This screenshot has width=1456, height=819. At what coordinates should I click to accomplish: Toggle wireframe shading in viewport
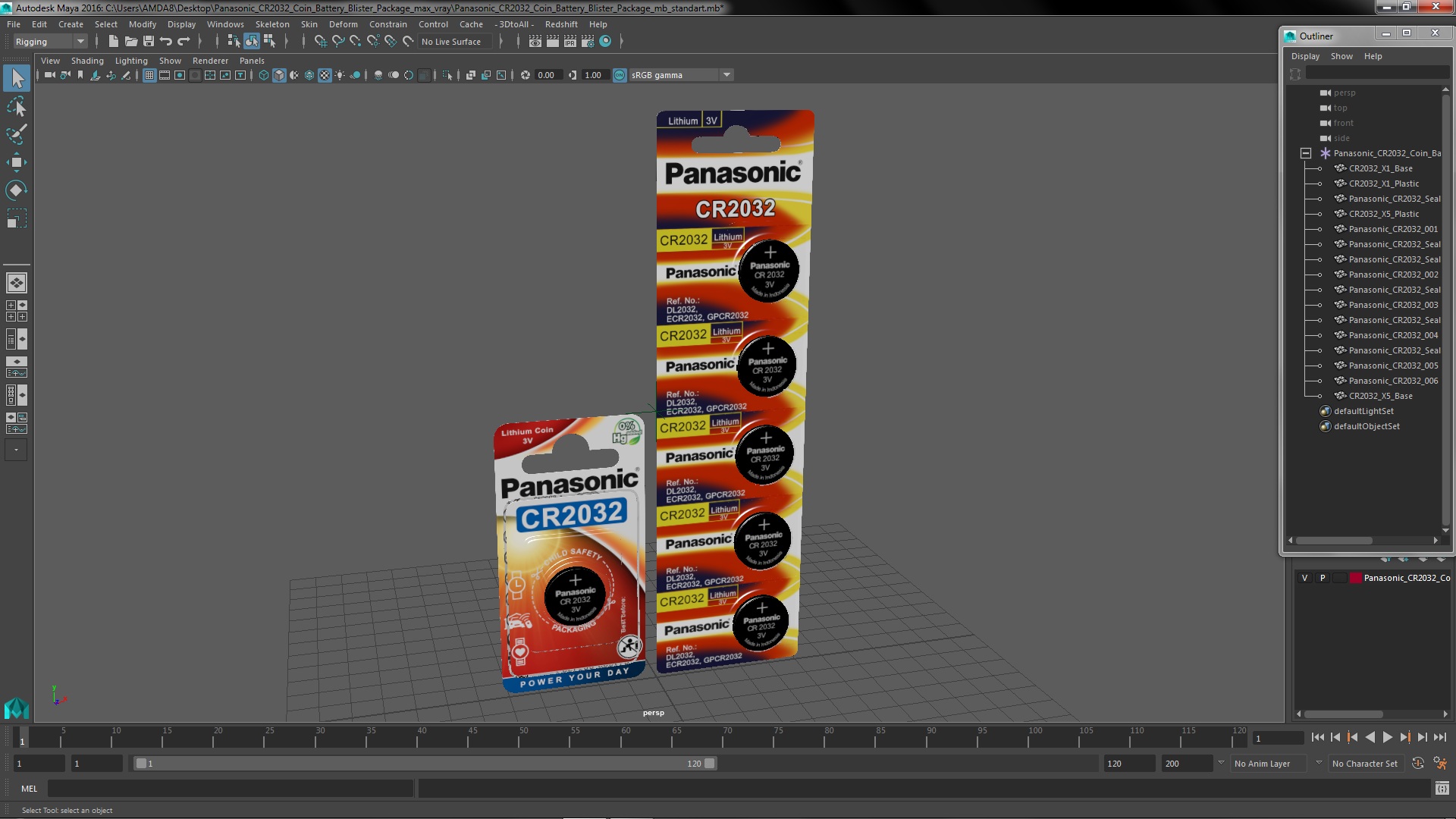point(263,75)
